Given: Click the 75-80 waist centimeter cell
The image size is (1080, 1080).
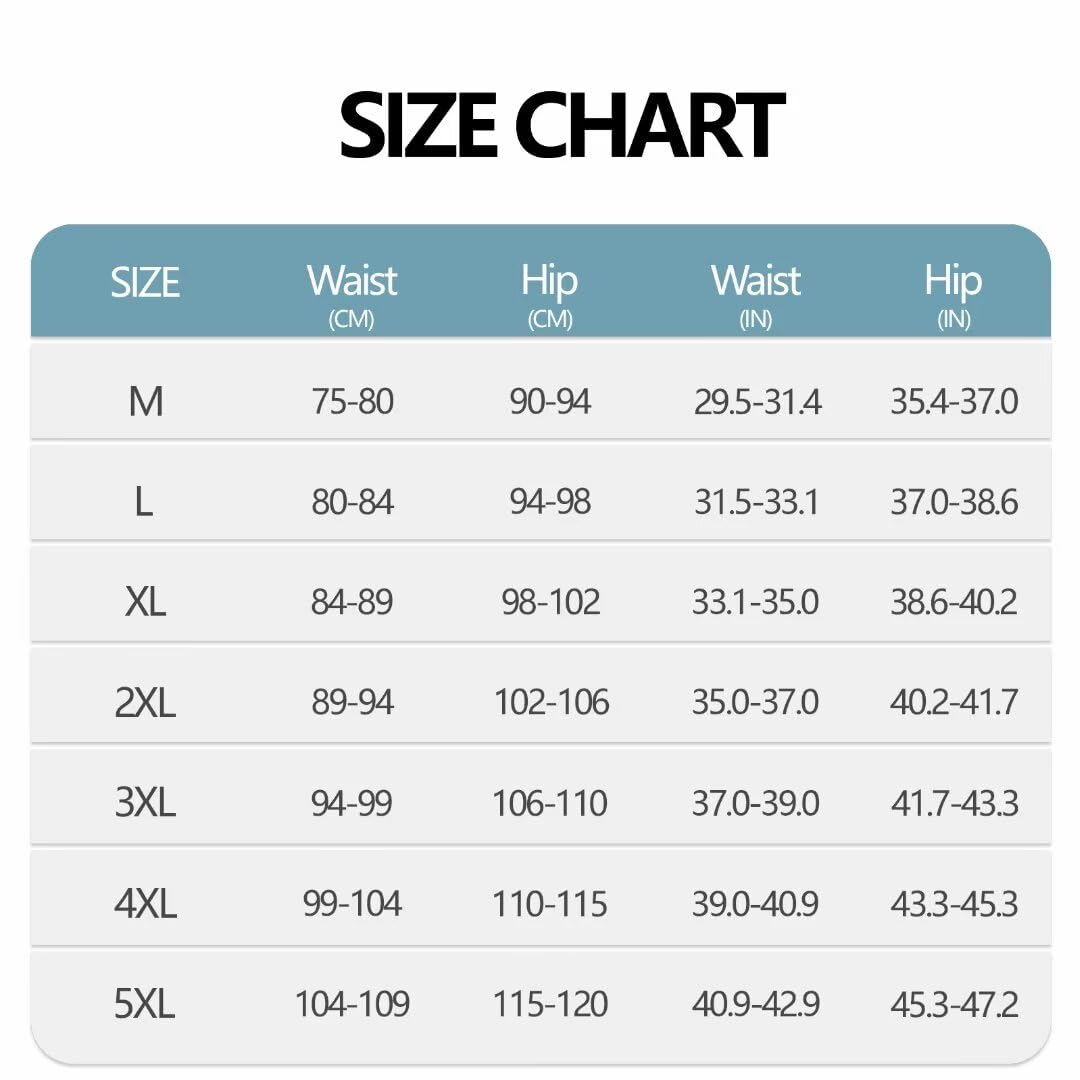Looking at the screenshot, I should 352,401.
